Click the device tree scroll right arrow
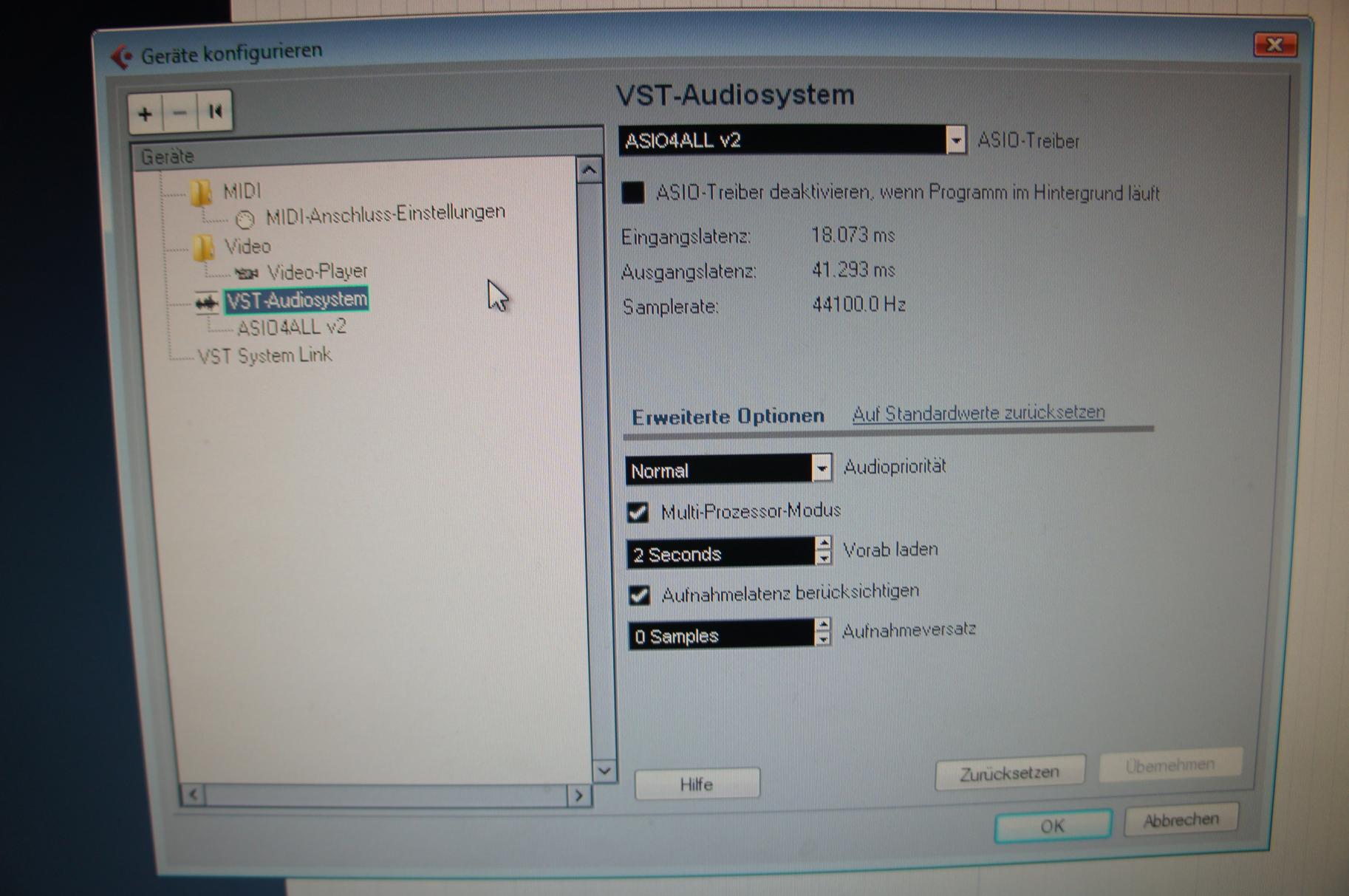Screen dimensions: 1349x896 [579, 796]
